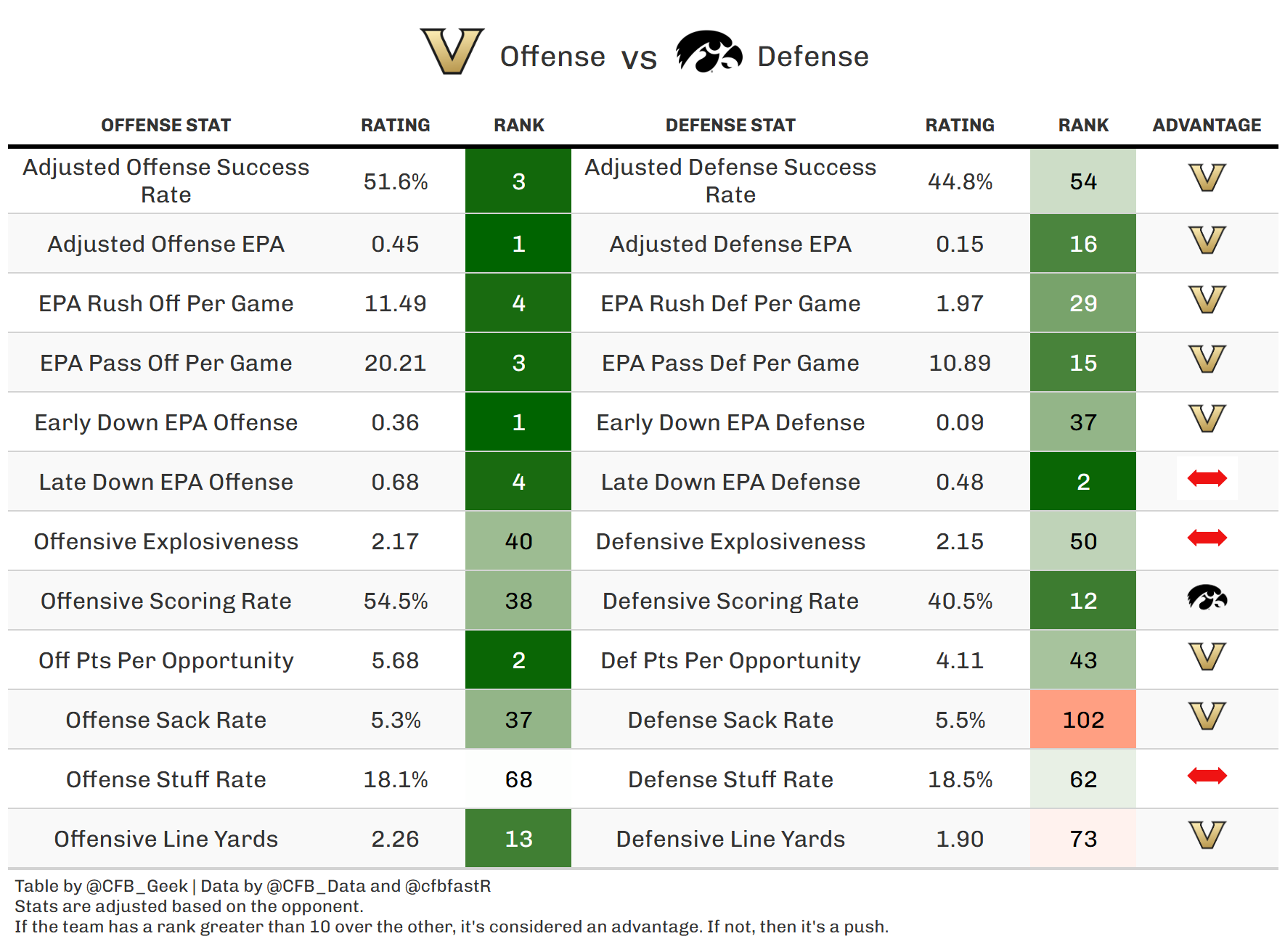Viewport: 1285px width, 952px height.
Task: Click the Vanderbilt advantage icon for Sack Rate
Action: coord(1207,716)
